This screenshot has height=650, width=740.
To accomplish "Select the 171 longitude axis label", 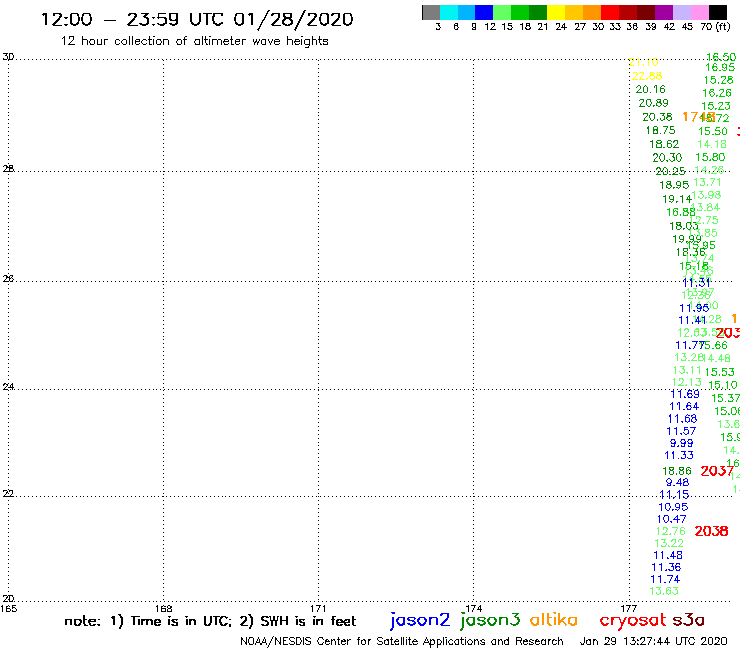I will point(318,608).
